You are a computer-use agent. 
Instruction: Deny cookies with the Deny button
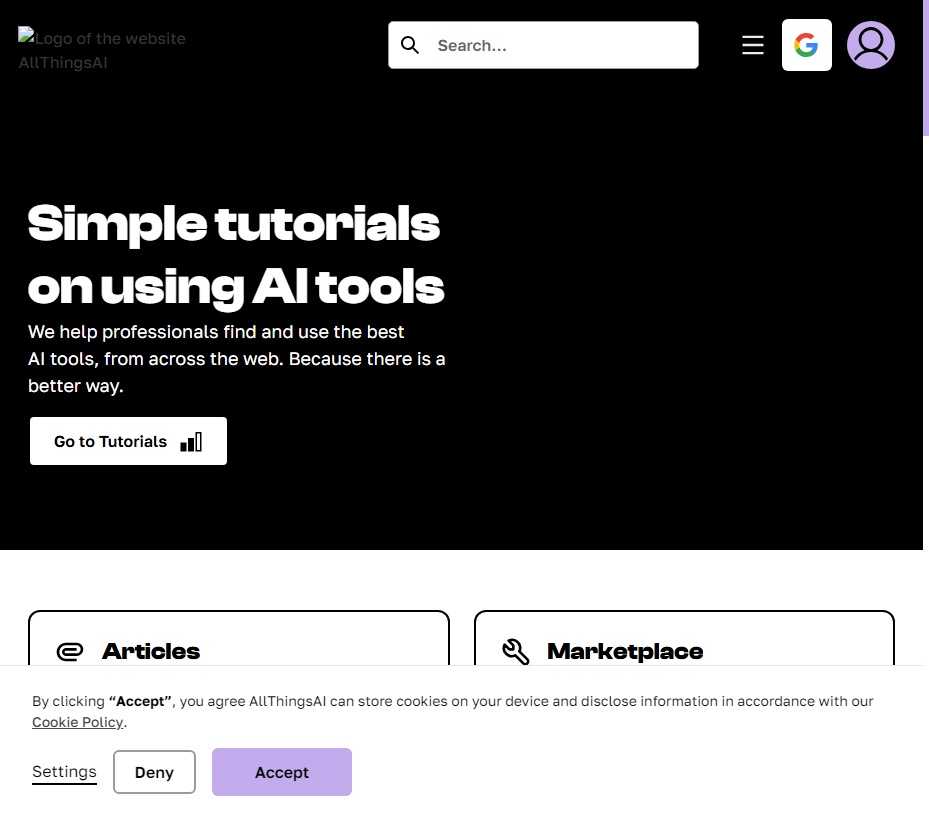coord(154,772)
